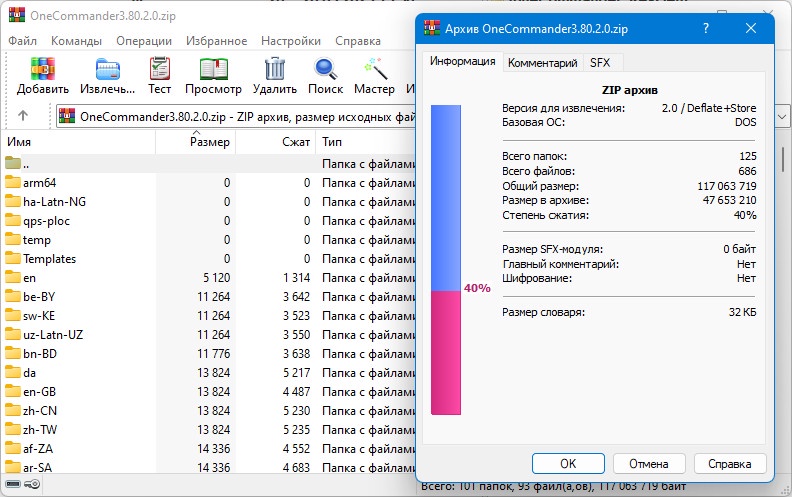Screen dimensions: 792x497
Task: Select the Templates folder icon
Action: click(x=13, y=258)
